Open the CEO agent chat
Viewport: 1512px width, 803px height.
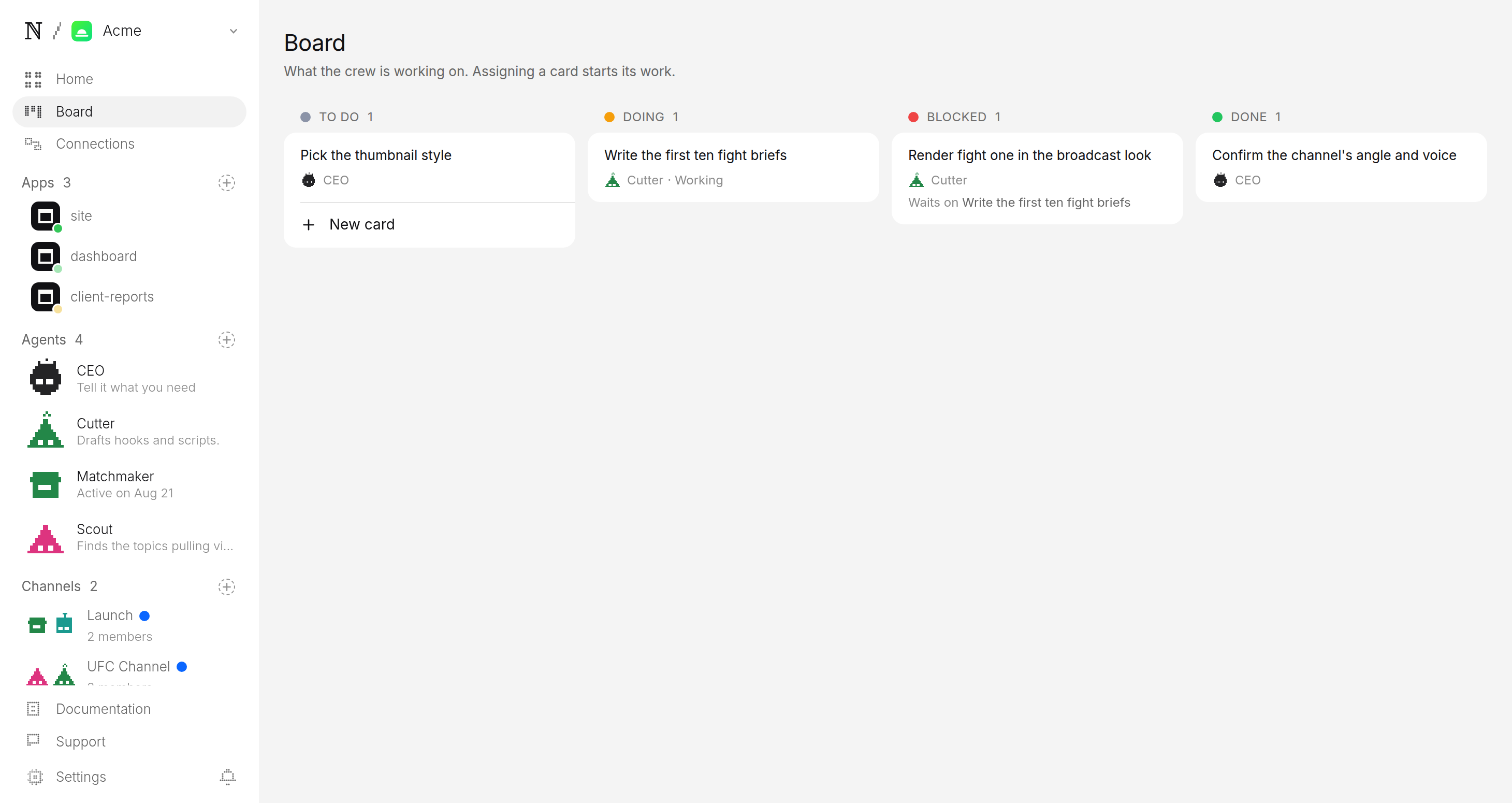[x=129, y=378]
